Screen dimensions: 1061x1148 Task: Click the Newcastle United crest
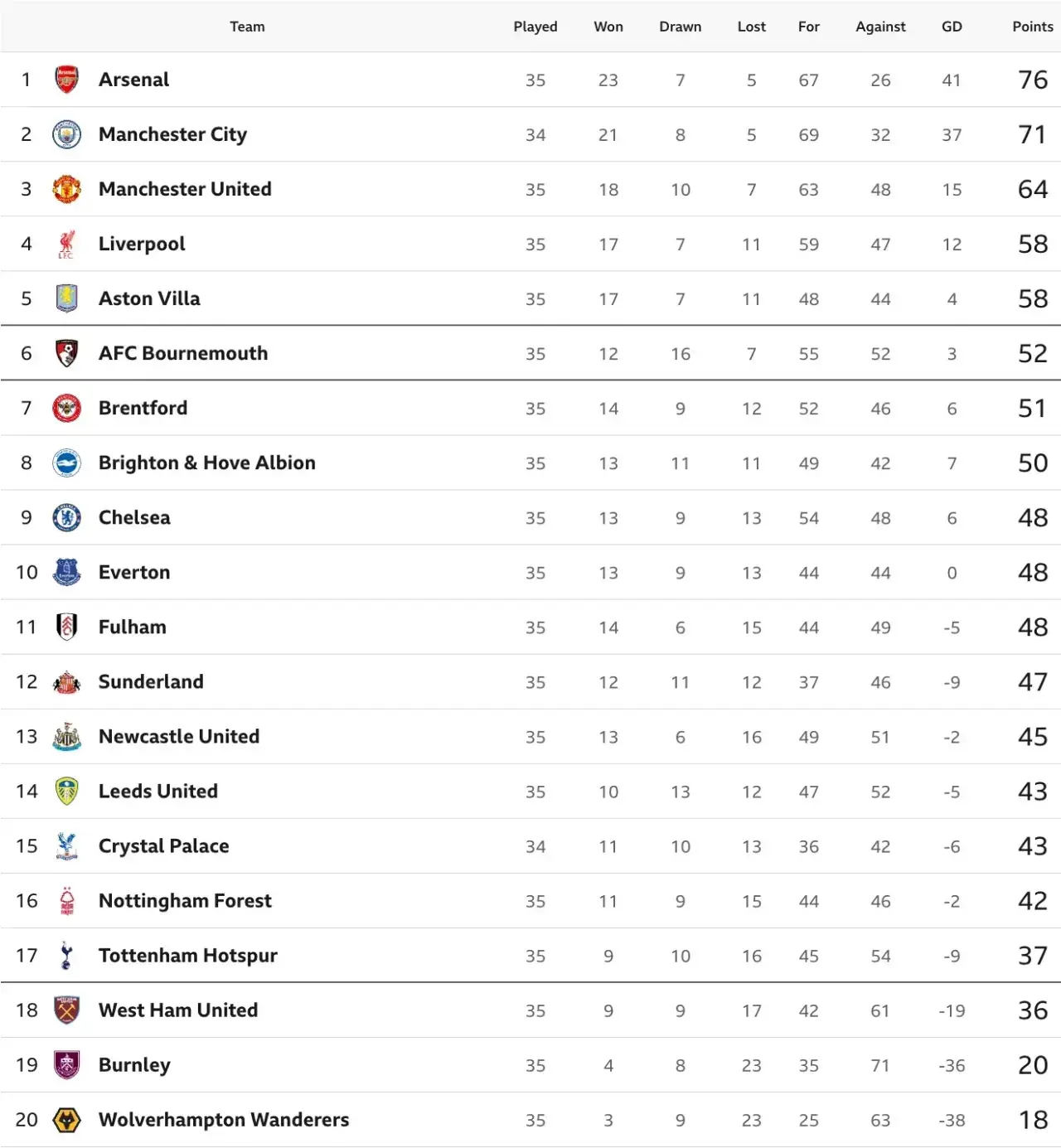click(66, 736)
